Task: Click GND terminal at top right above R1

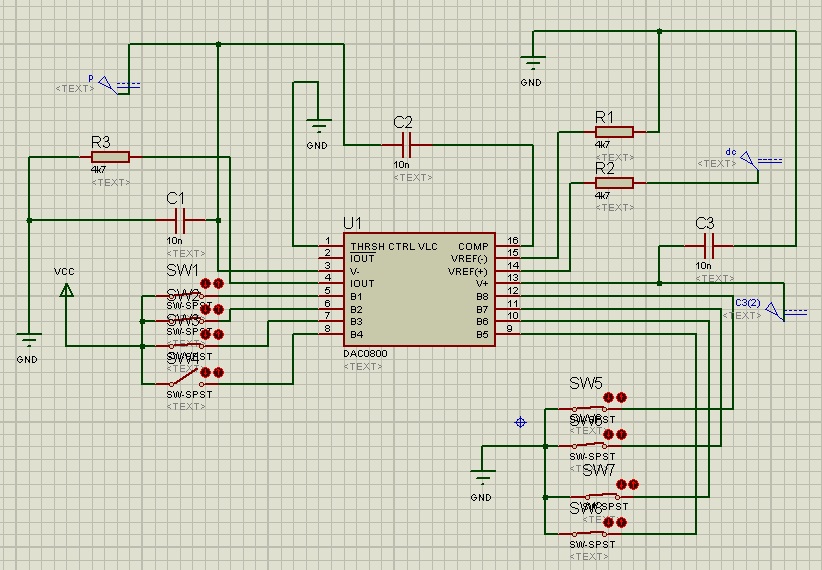Action: (x=532, y=65)
